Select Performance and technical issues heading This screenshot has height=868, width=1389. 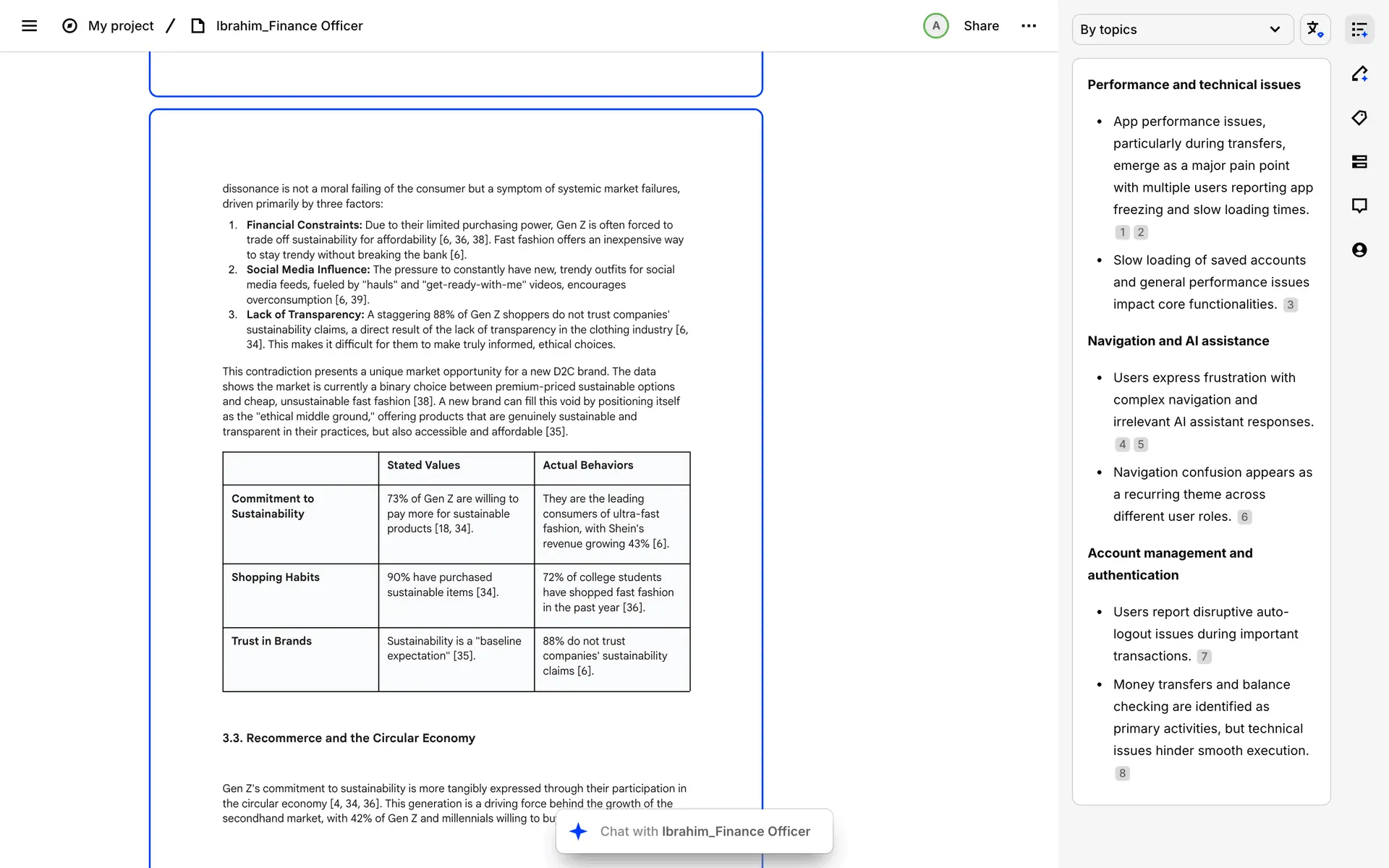[1194, 85]
